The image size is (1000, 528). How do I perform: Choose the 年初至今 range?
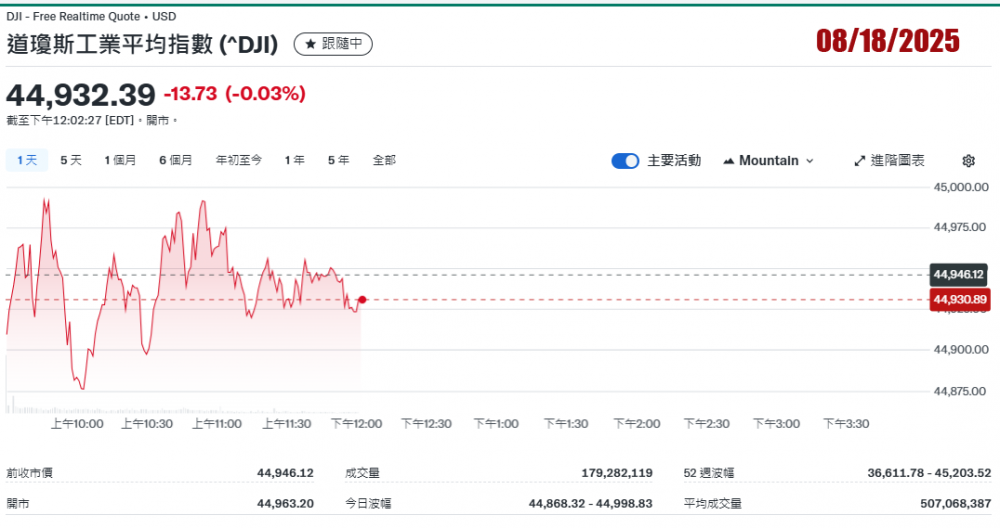[238, 160]
